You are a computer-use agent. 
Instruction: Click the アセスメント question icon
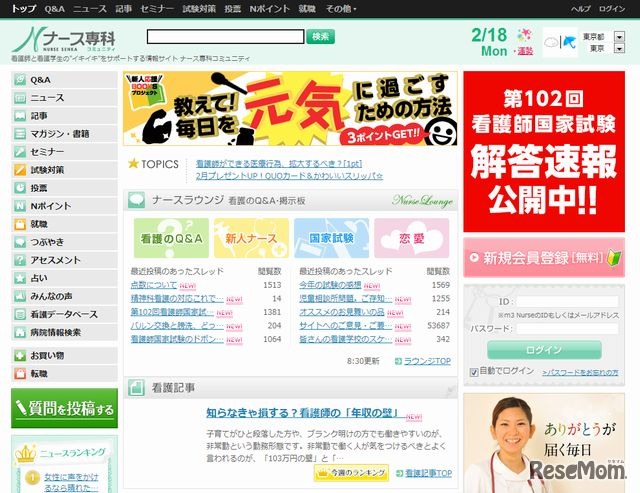(20, 260)
